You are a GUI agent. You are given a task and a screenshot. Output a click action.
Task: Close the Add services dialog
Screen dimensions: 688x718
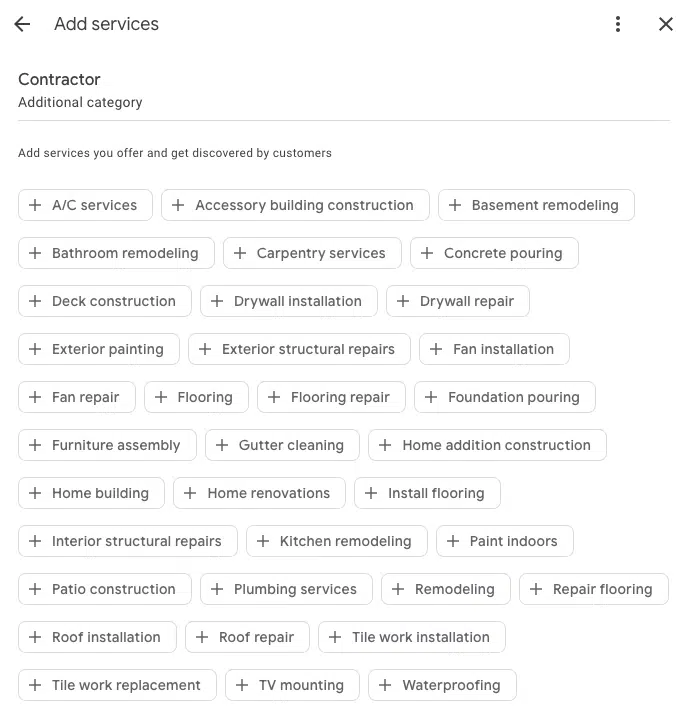click(666, 24)
